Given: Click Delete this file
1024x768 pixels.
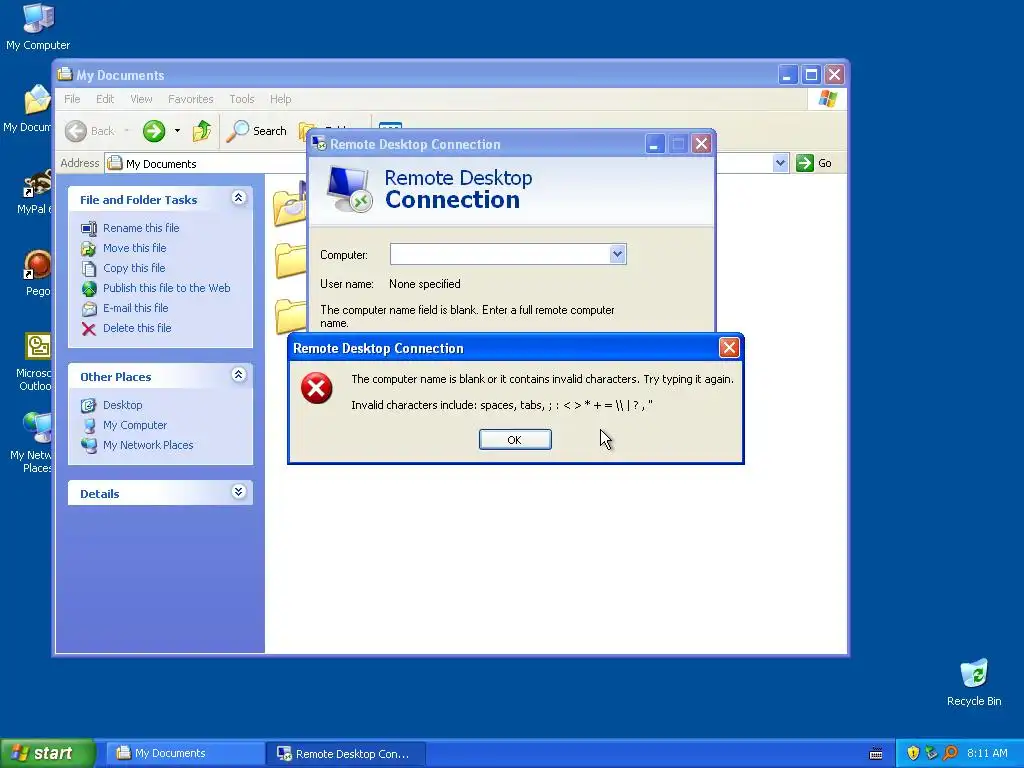Looking at the screenshot, I should point(137,328).
